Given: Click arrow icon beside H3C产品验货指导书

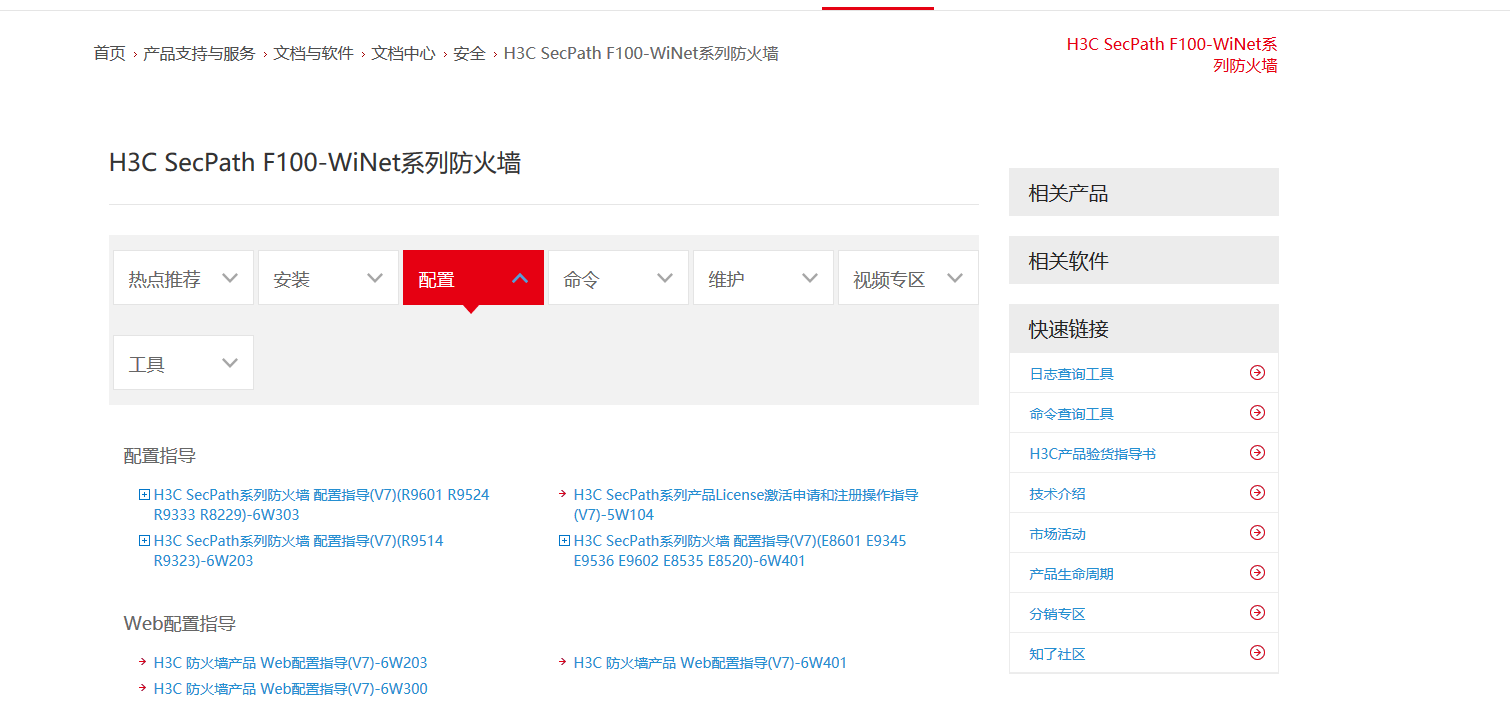Looking at the screenshot, I should pos(1257,453).
